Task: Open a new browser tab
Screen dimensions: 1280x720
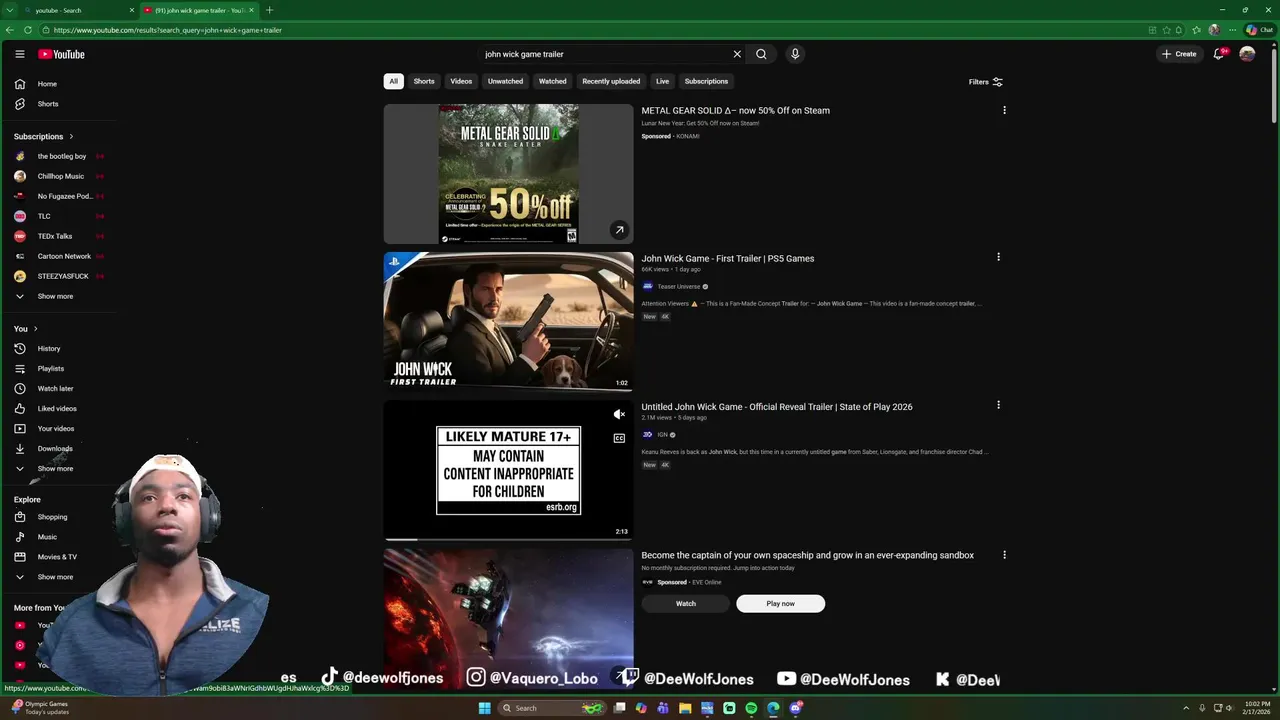Action: [x=269, y=10]
